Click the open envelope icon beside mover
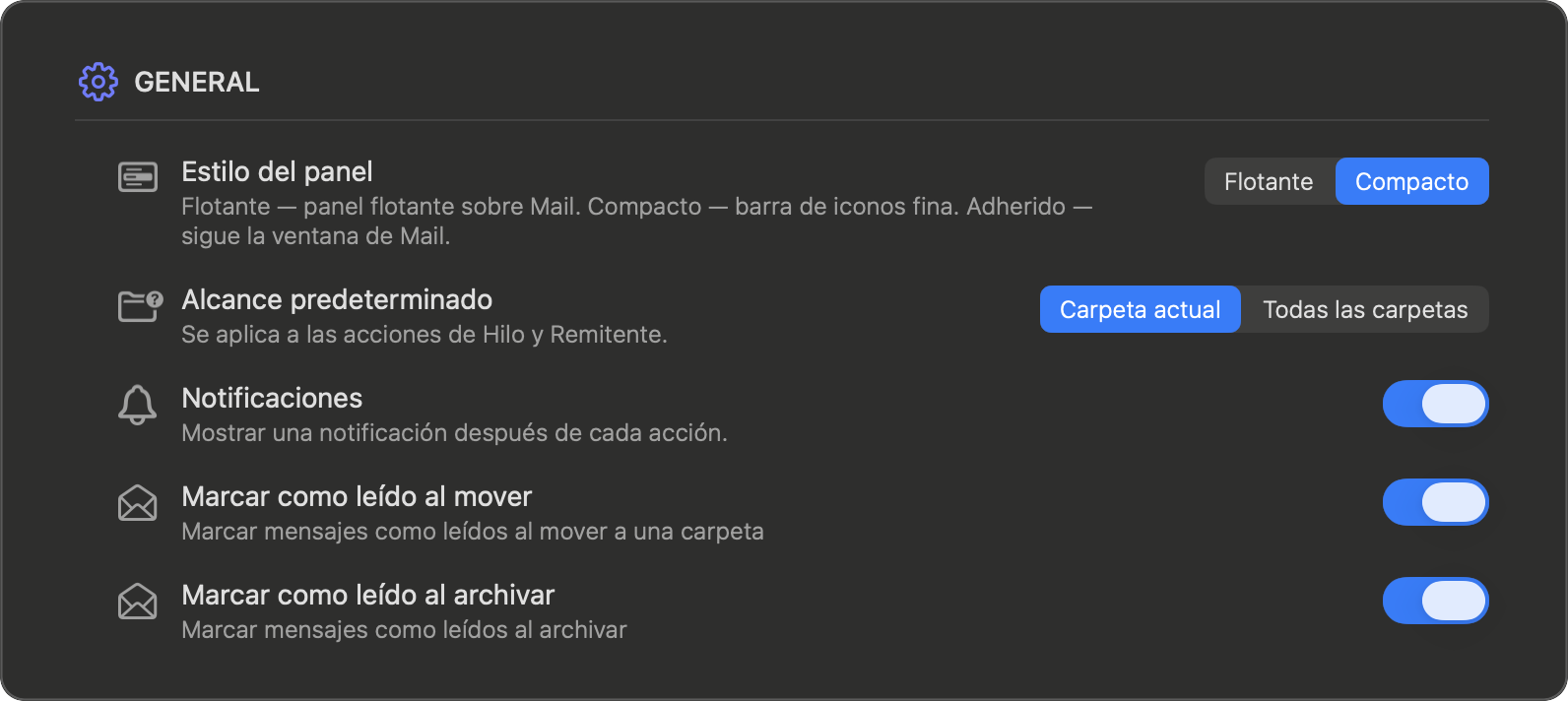The height and width of the screenshot is (701, 1568). [138, 502]
